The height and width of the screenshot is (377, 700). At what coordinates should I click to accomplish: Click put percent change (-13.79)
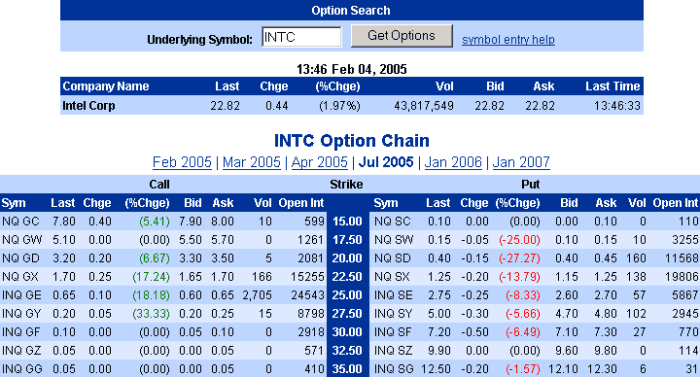coord(520,277)
